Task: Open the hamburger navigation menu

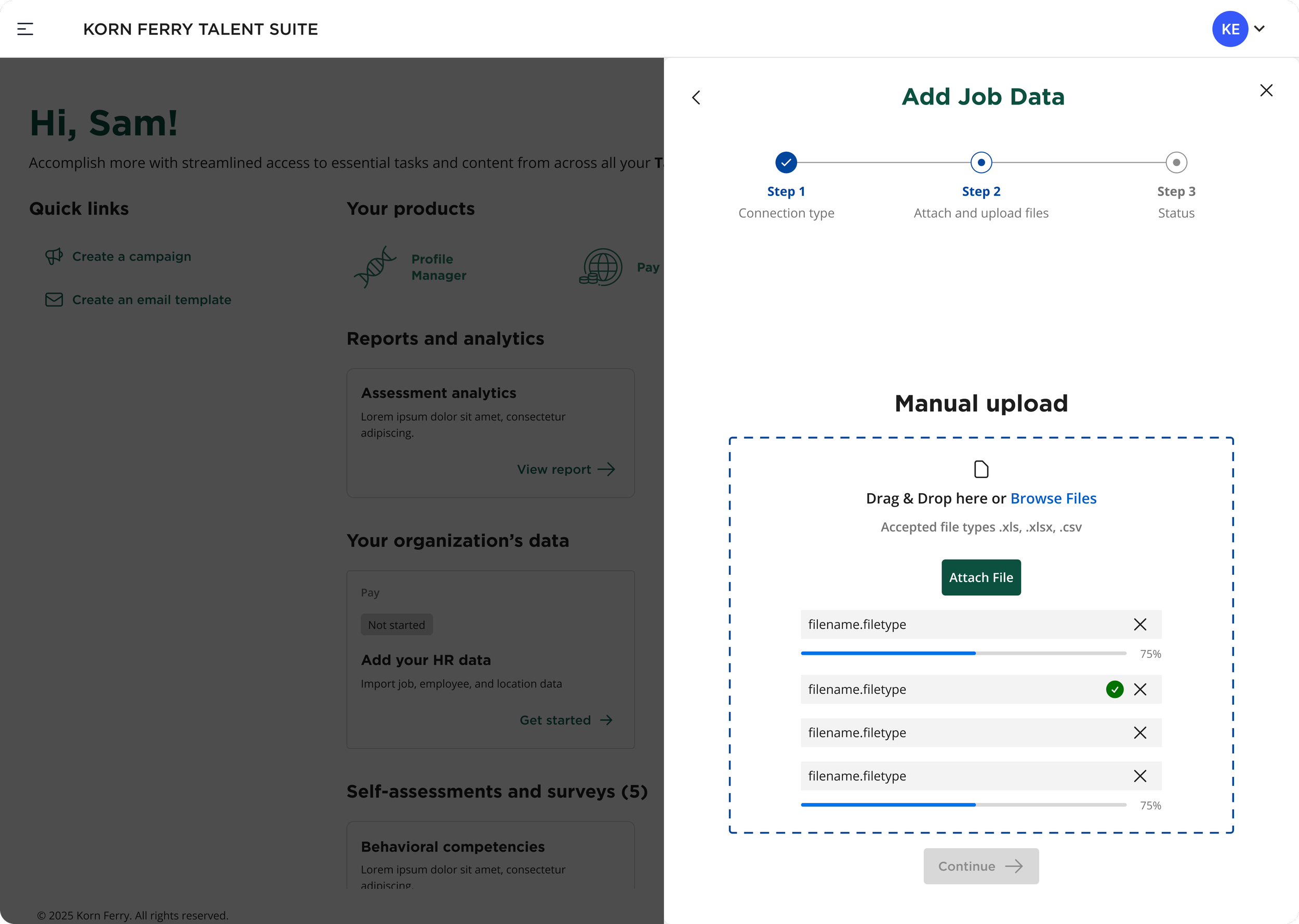Action: [x=25, y=29]
